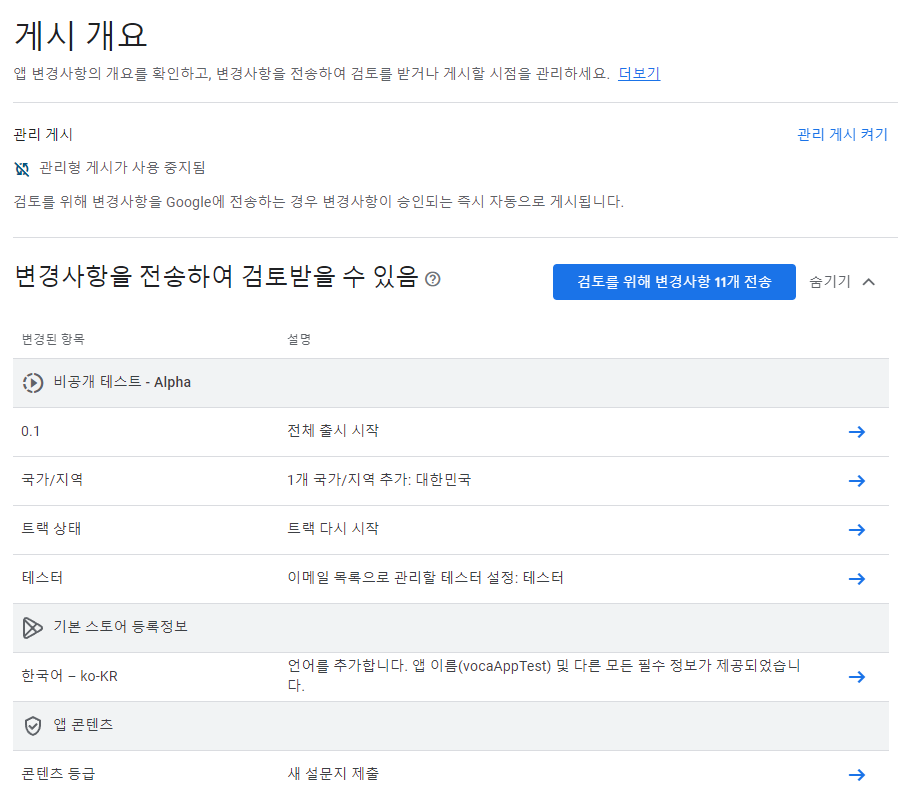Viewport: 898px width, 794px height.
Task: Click the 기본 스토어 등록정보 section header
Action: coord(451,628)
